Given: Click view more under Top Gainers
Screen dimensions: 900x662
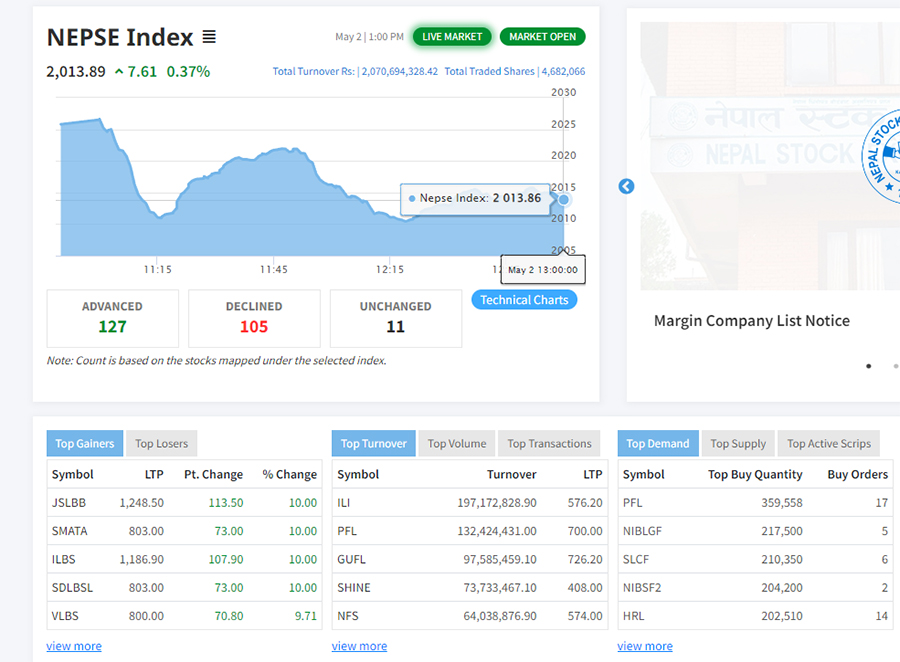Looking at the screenshot, I should [x=74, y=646].
